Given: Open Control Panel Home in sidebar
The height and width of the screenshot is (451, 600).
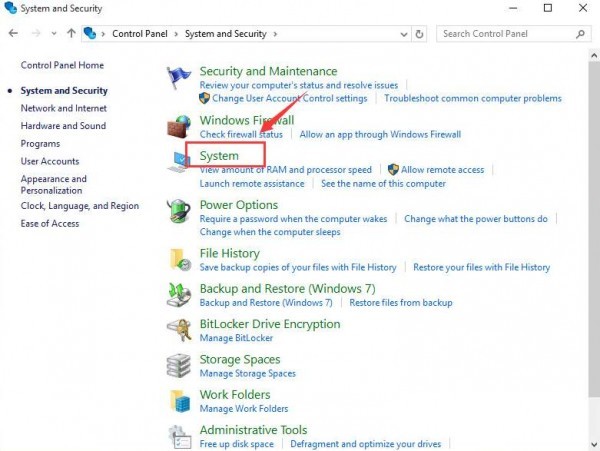Looking at the screenshot, I should point(62,65).
